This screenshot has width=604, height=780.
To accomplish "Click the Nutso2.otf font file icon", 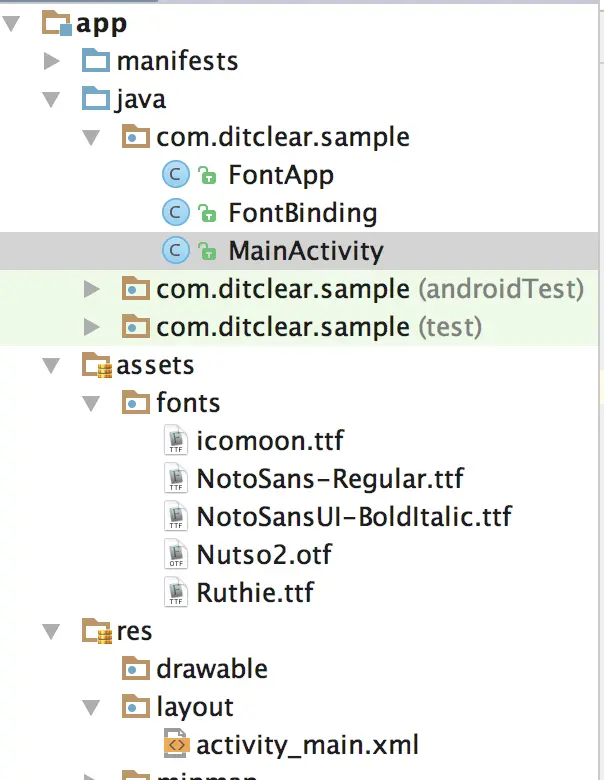I will pyautogui.click(x=176, y=554).
